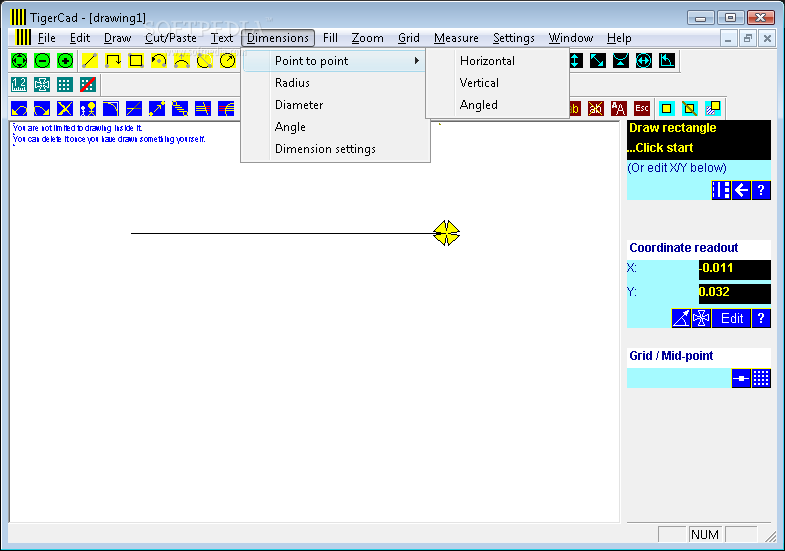
Task: Select the blue trim line tool
Action: point(134,109)
